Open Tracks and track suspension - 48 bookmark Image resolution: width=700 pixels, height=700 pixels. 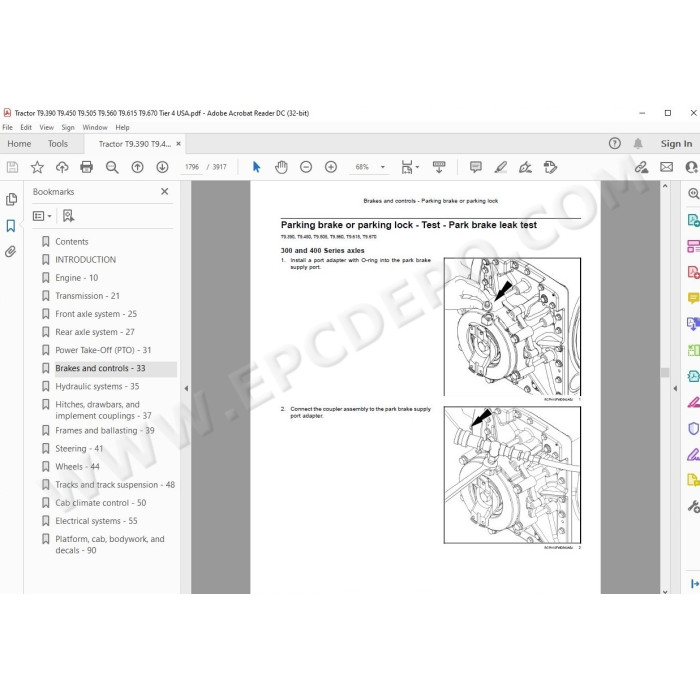coord(115,485)
